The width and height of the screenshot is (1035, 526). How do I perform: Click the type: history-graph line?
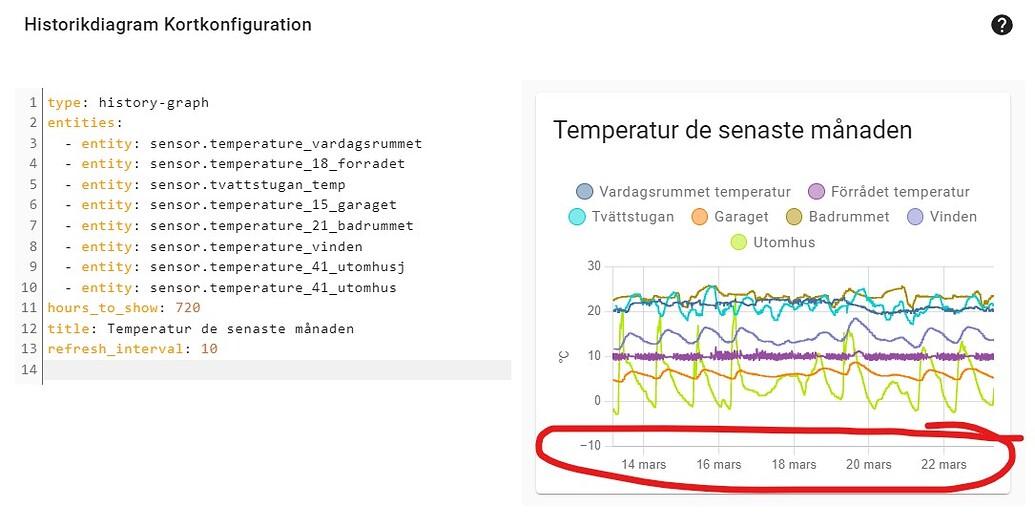coord(128,102)
